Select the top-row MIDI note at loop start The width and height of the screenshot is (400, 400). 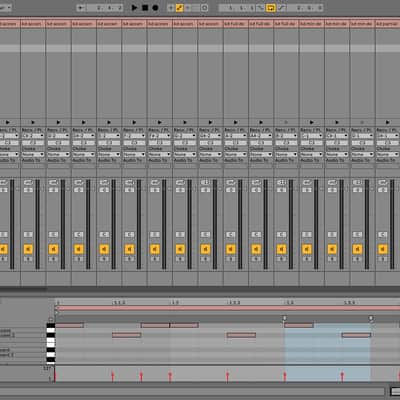[x=299, y=325]
